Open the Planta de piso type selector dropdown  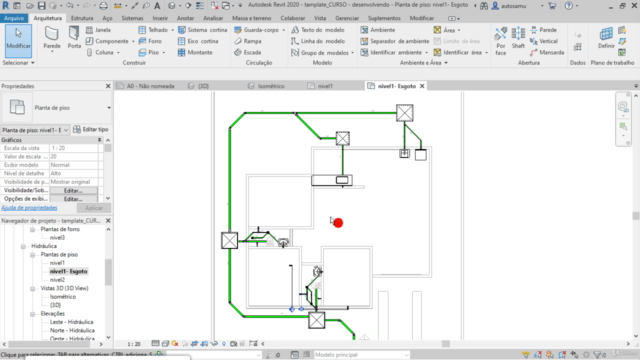pyautogui.click(x=109, y=108)
